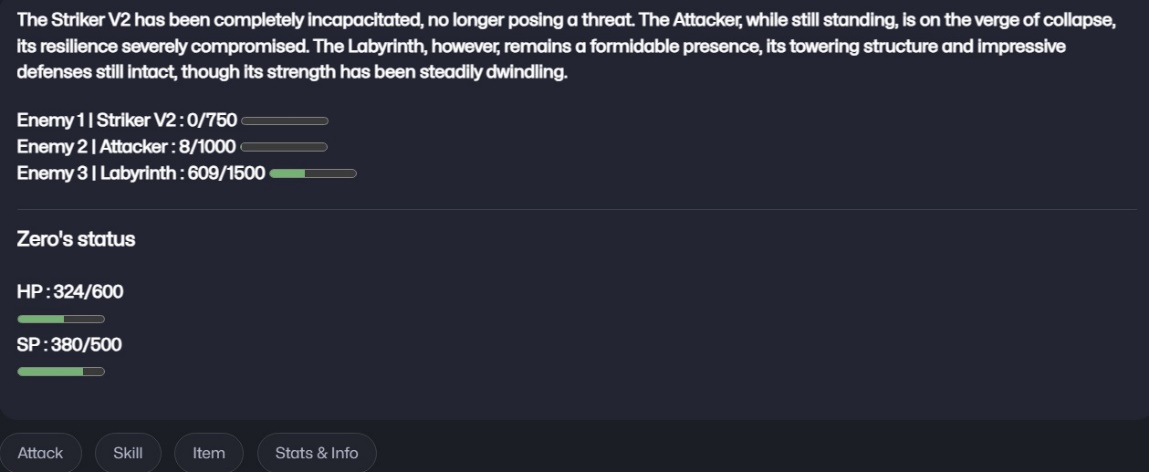
Task: Click the 0/750 Striker health value
Action: [x=213, y=120]
